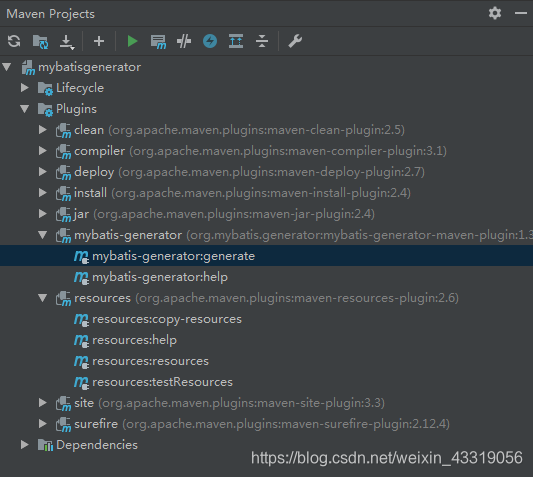The width and height of the screenshot is (533, 477).
Task: Click the Maven Projects panel title
Action: [50, 14]
